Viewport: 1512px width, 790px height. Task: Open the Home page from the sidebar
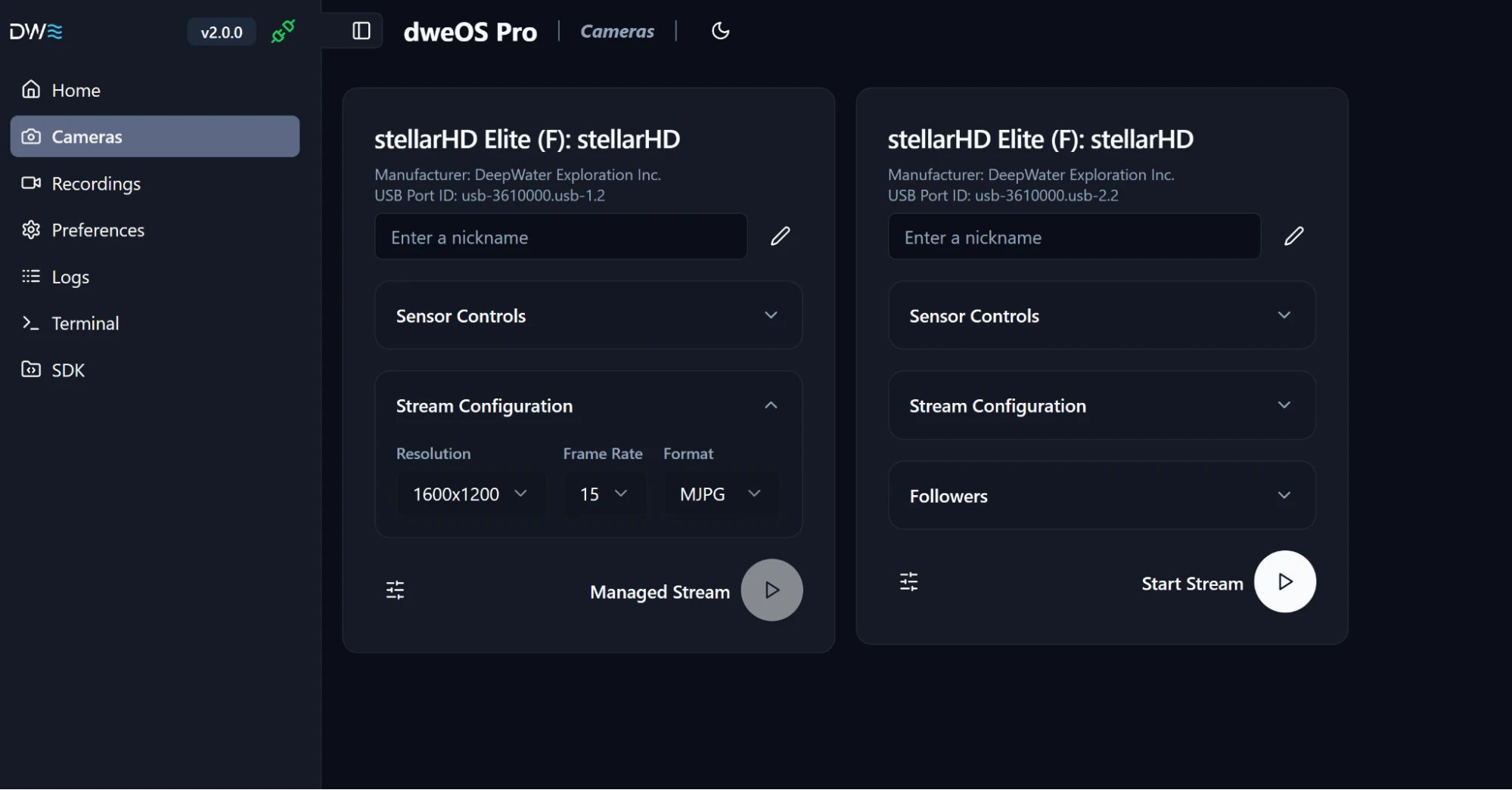point(75,89)
